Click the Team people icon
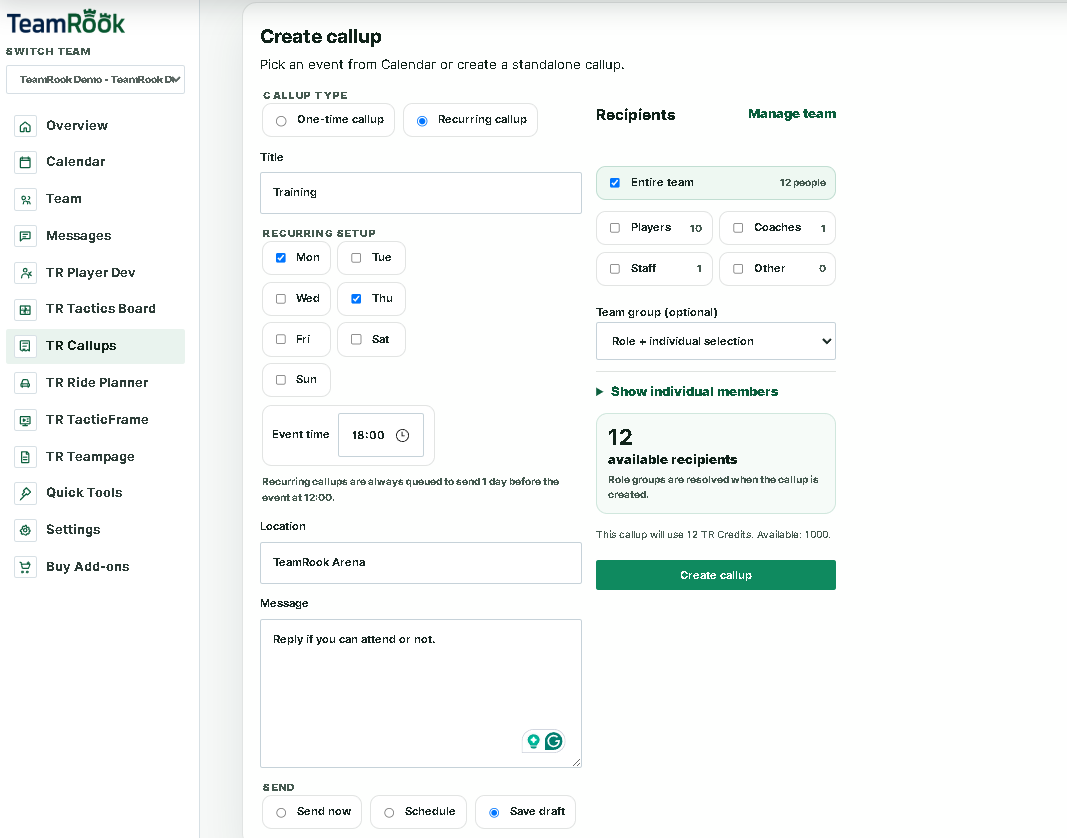This screenshot has width=1067, height=838. [25, 199]
